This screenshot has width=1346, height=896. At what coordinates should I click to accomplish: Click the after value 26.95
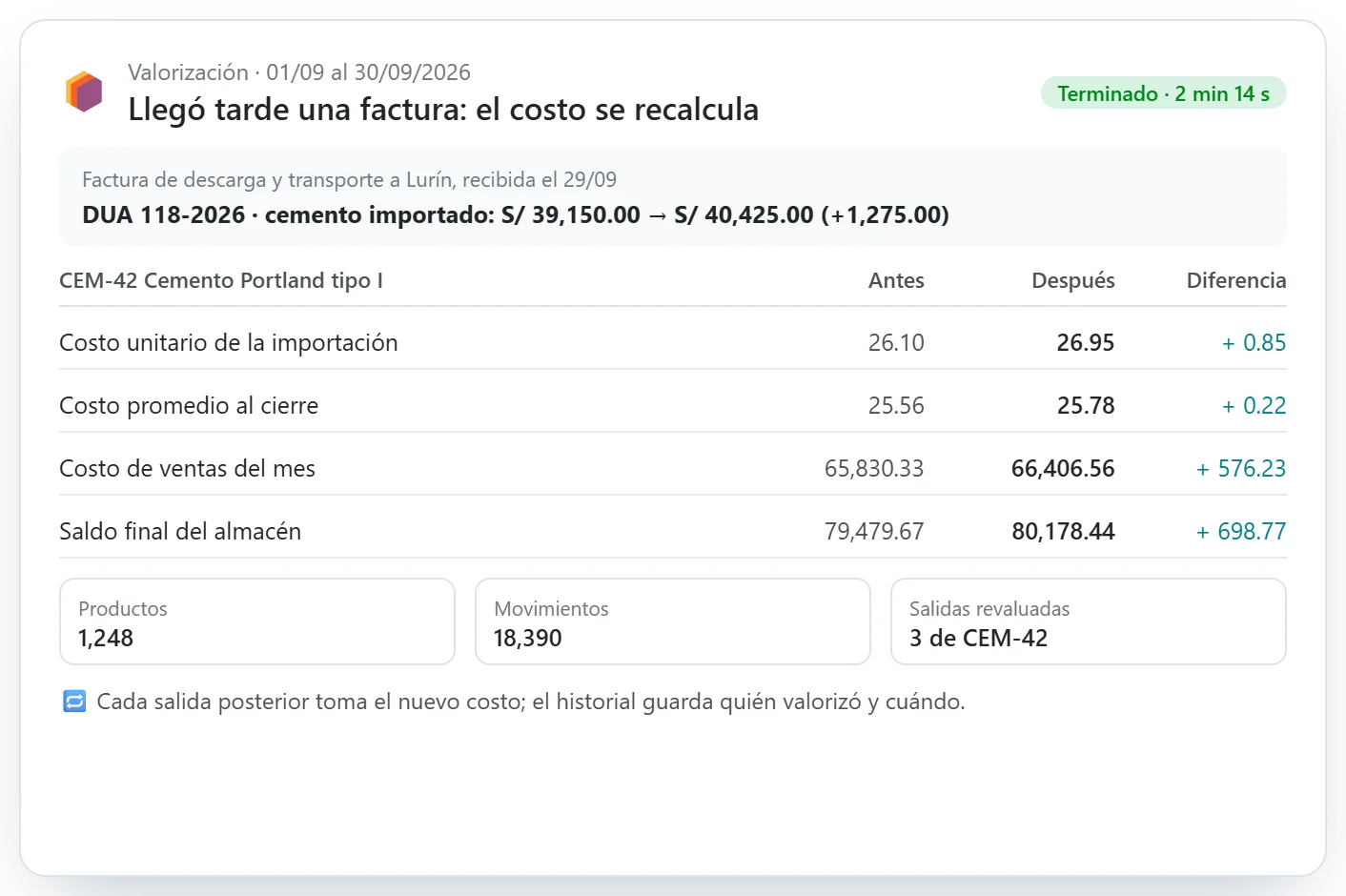coord(1086,342)
